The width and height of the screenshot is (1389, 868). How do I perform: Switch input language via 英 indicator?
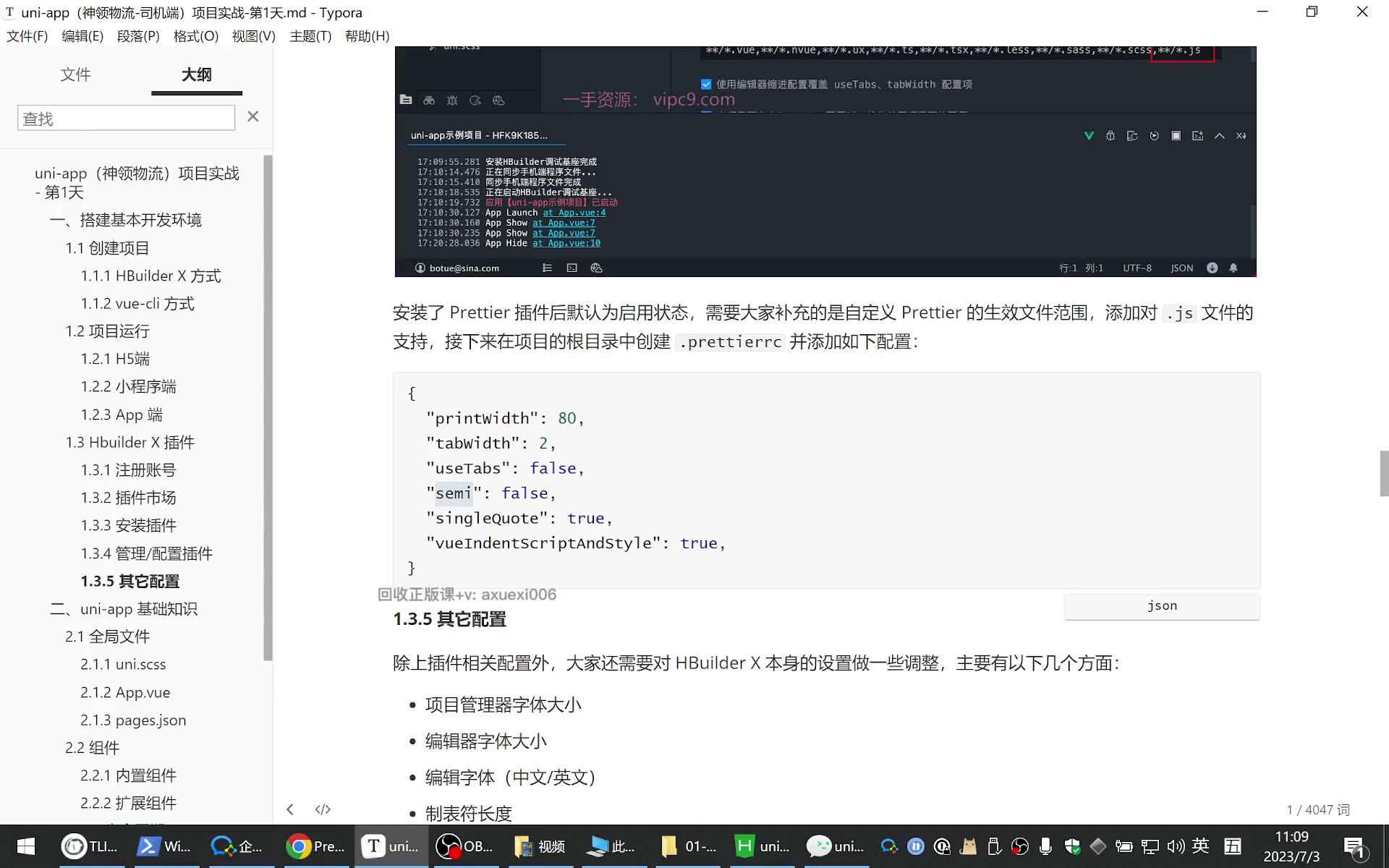[1201, 846]
